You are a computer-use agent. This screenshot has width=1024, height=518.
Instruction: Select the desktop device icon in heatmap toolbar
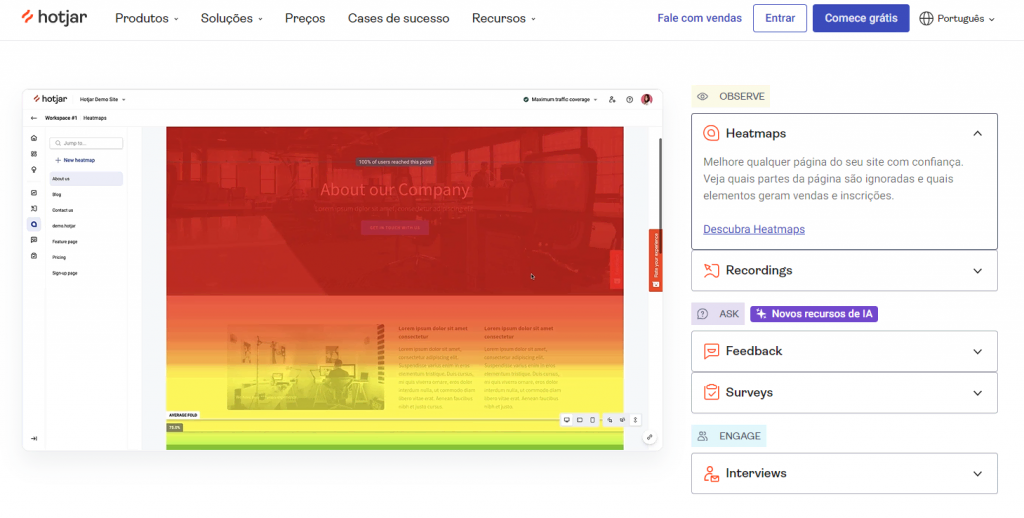tap(567, 420)
